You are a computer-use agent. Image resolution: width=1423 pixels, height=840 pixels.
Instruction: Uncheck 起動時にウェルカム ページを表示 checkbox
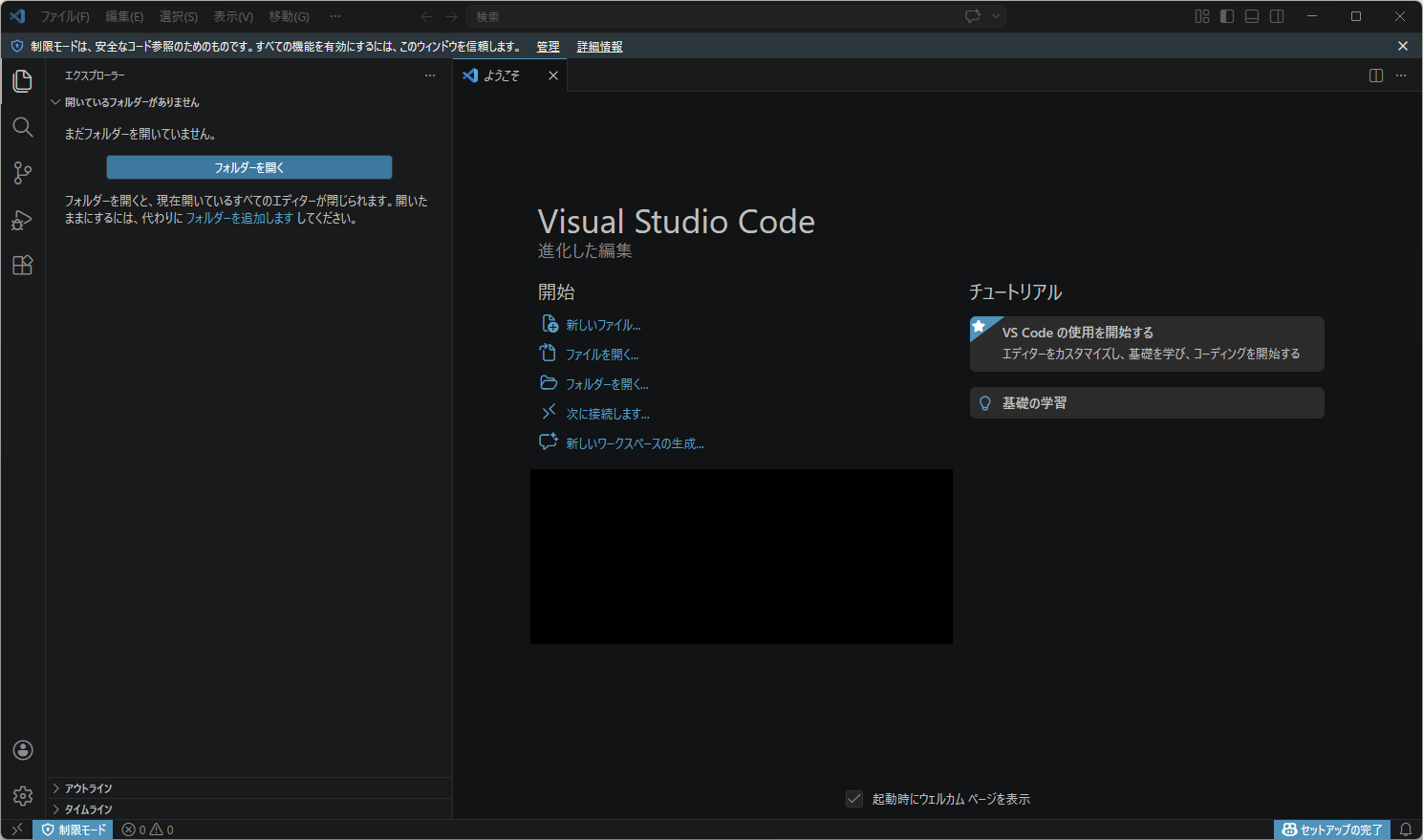point(854,799)
